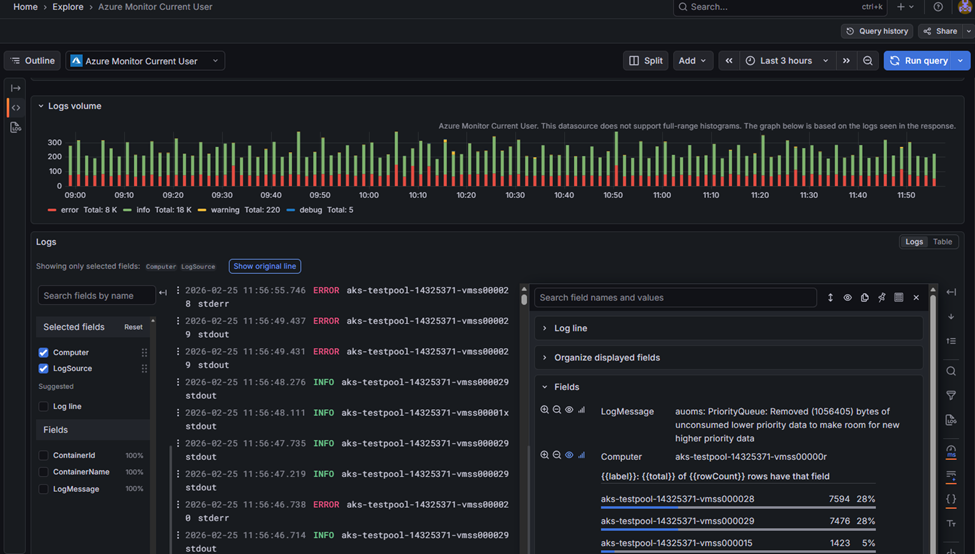
Task: Click copy icon in log details toolbar
Action: (x=864, y=298)
